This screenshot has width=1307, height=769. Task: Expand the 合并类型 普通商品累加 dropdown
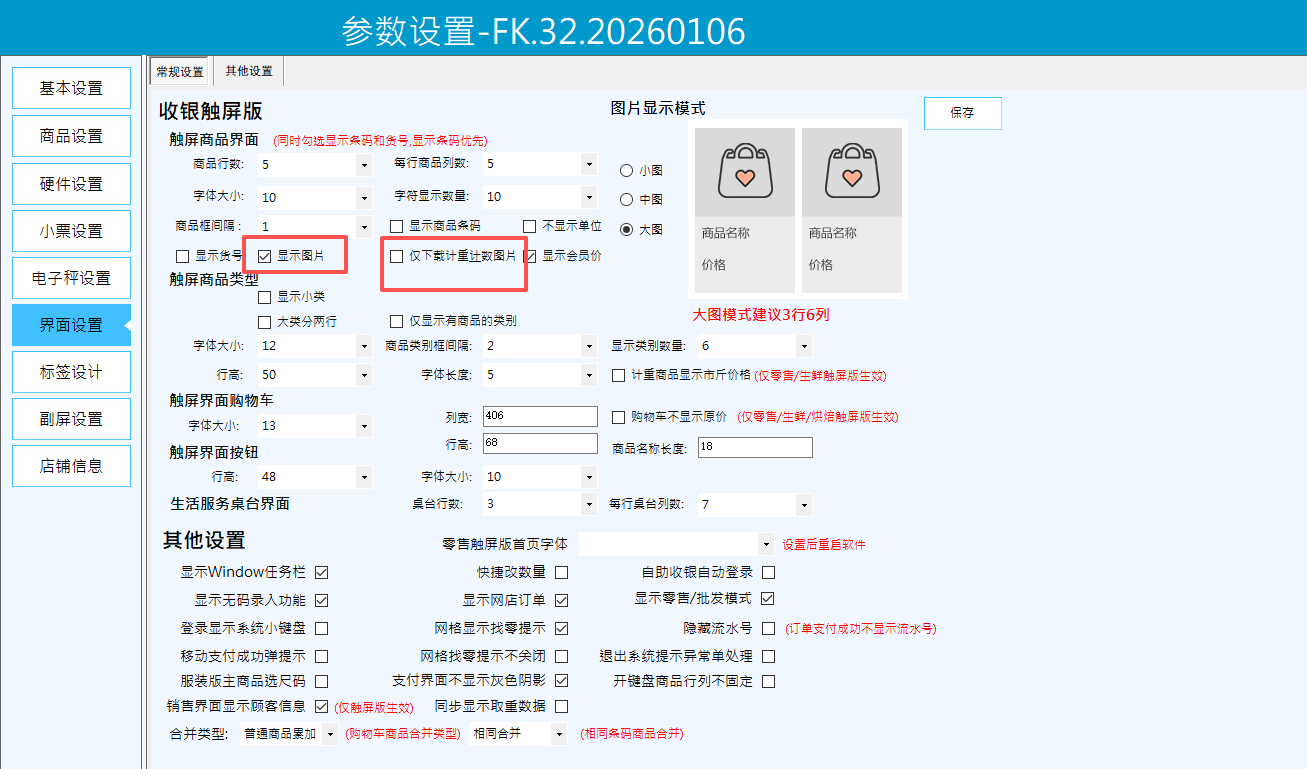tap(331, 734)
